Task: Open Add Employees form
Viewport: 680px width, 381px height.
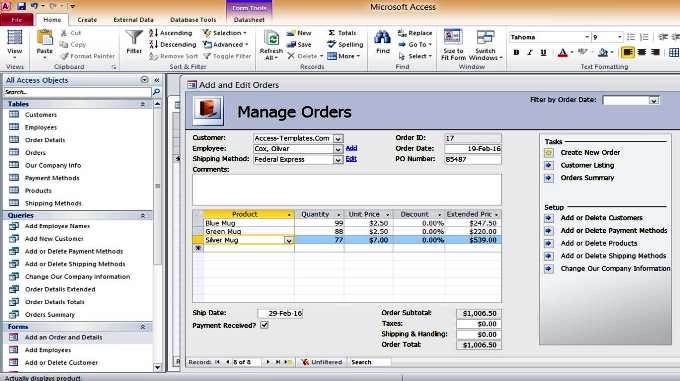Action: click(48, 350)
